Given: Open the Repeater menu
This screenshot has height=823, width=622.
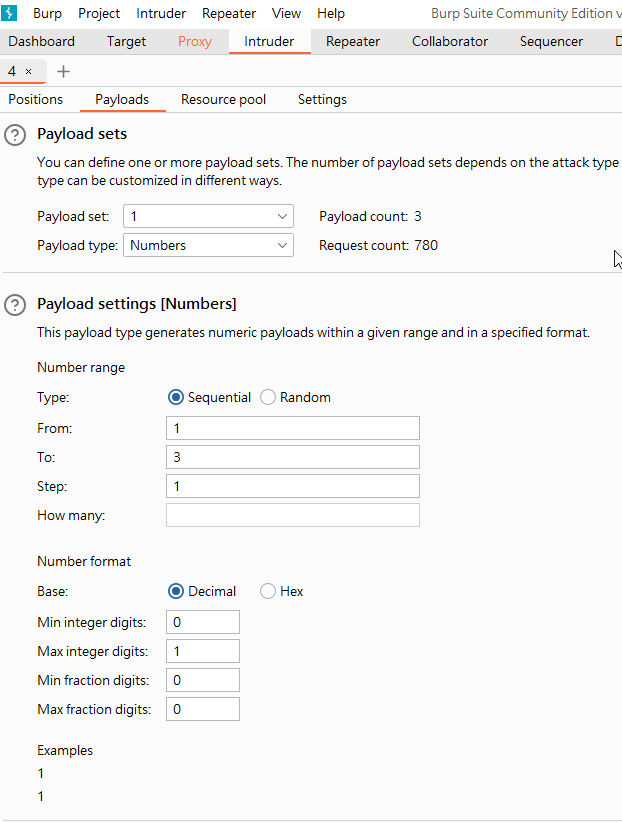Looking at the screenshot, I should click(x=229, y=13).
